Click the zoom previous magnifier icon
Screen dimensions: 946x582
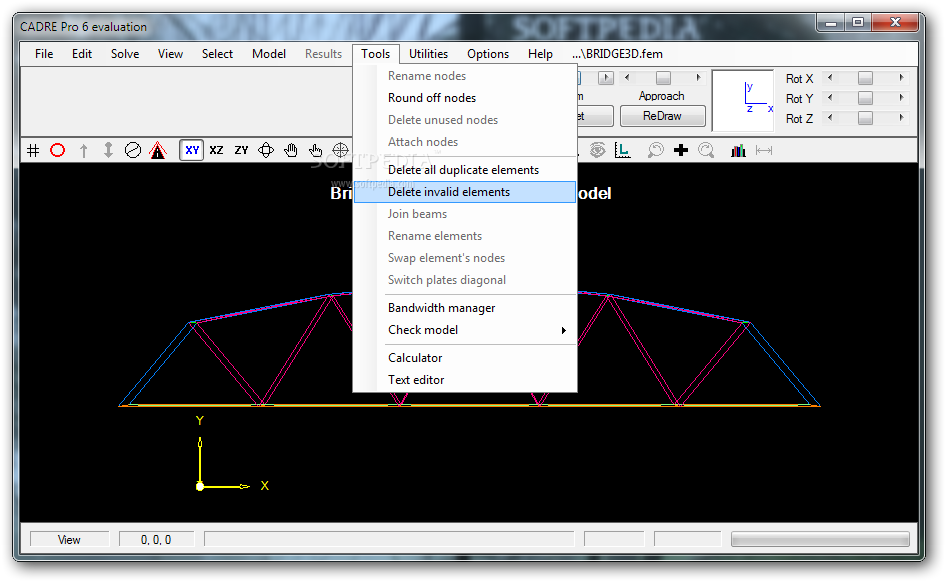655,150
